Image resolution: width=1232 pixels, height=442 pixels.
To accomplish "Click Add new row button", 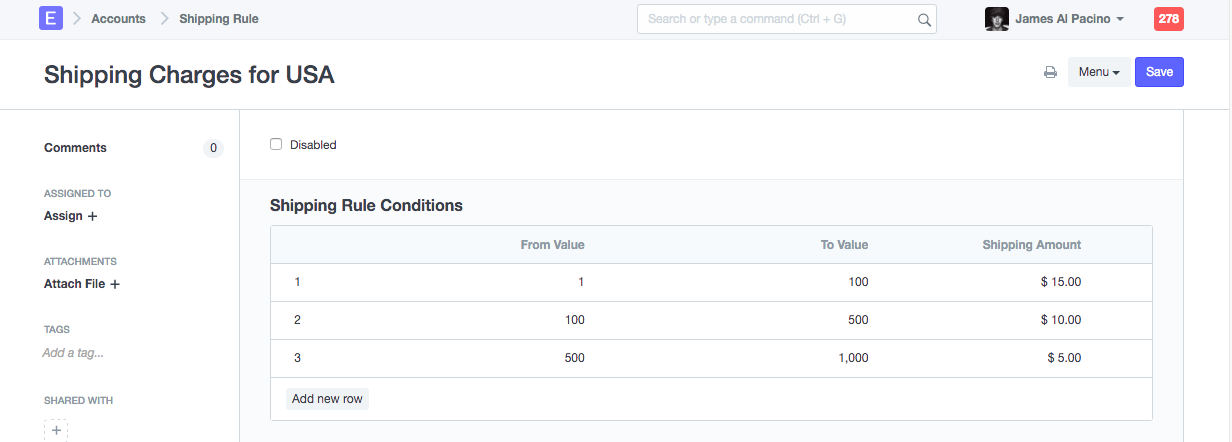I will (327, 399).
